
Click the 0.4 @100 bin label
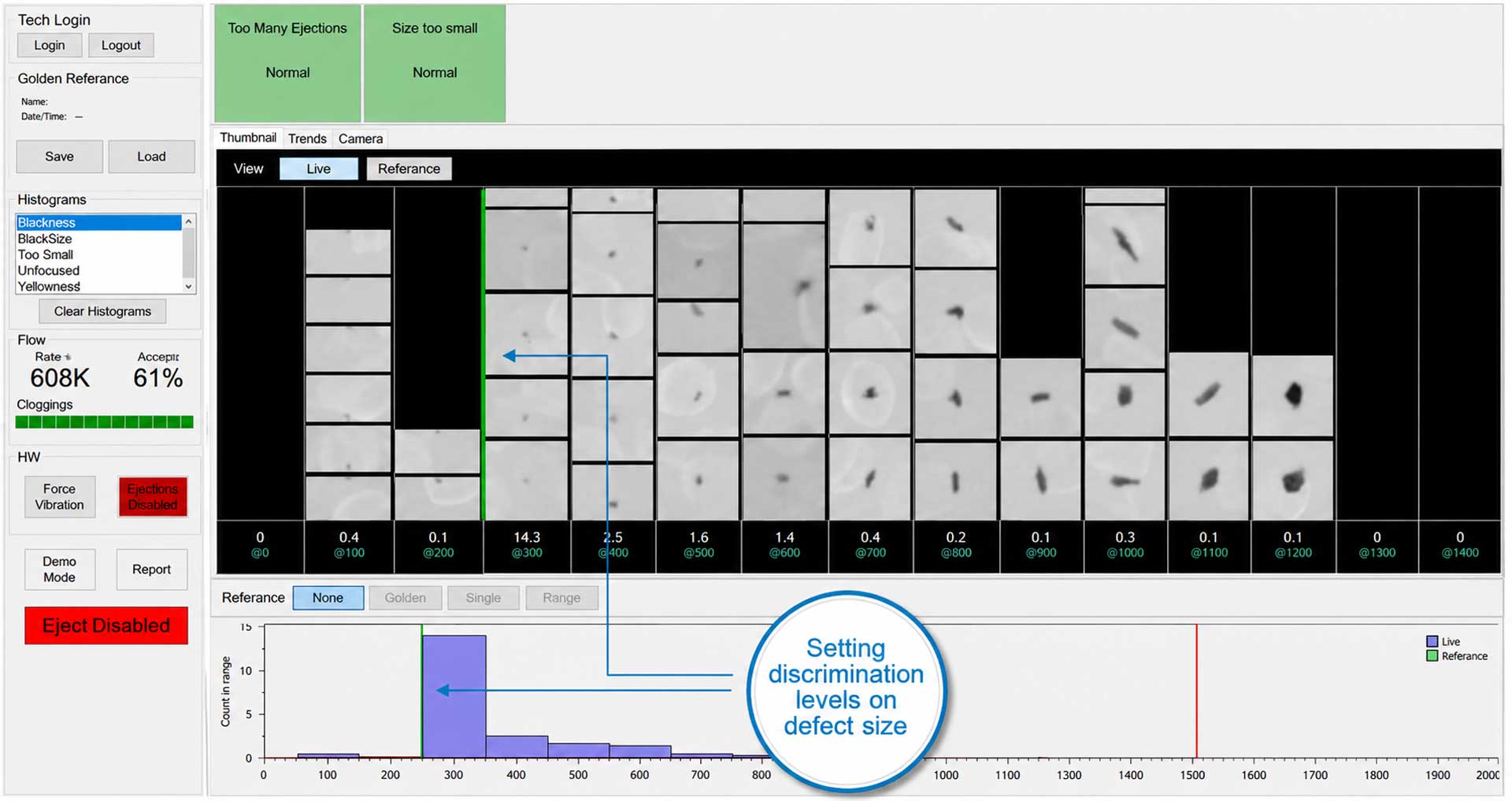pyautogui.click(x=349, y=544)
